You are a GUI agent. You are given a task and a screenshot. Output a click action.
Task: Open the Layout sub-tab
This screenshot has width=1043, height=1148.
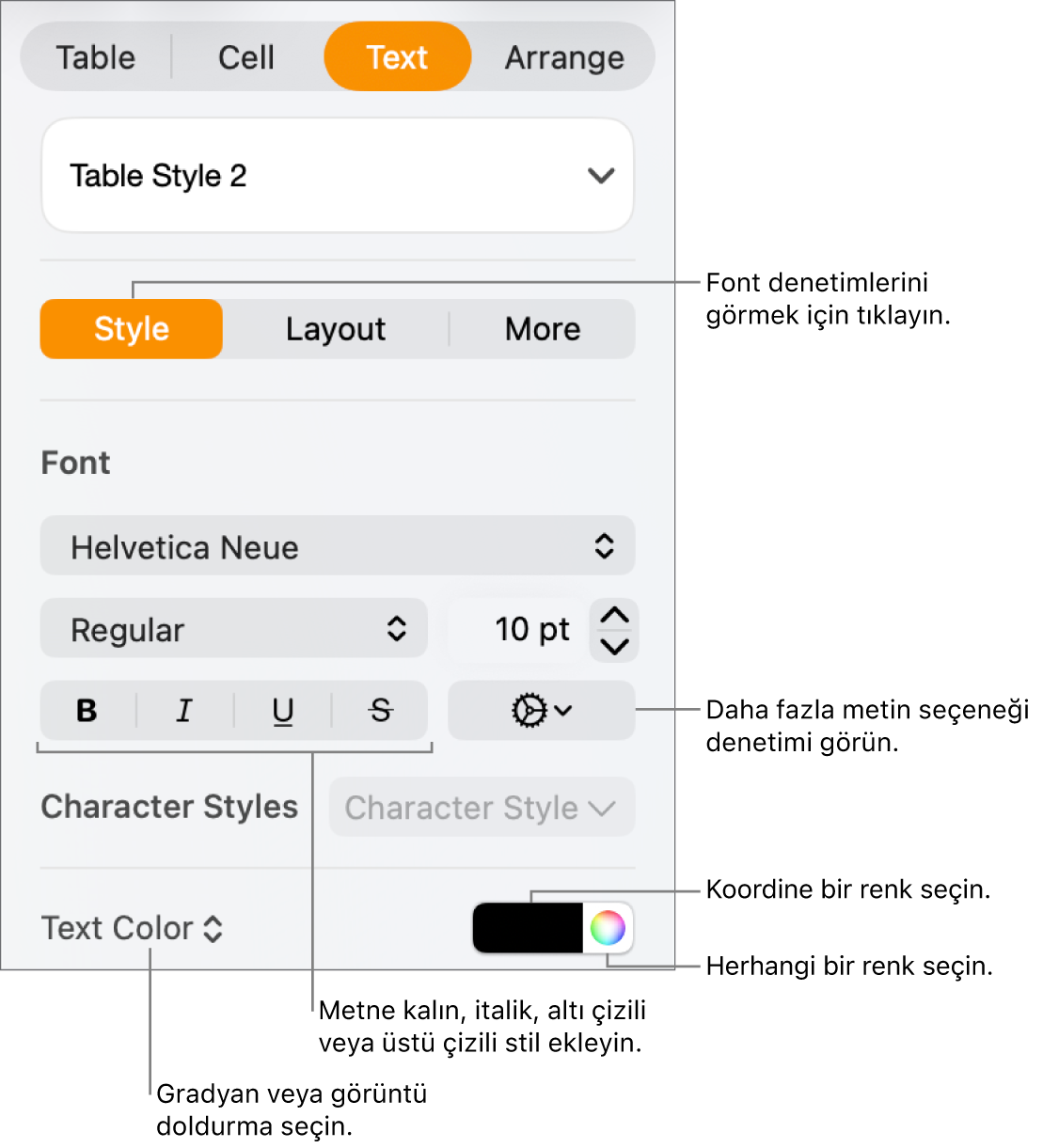tap(336, 329)
